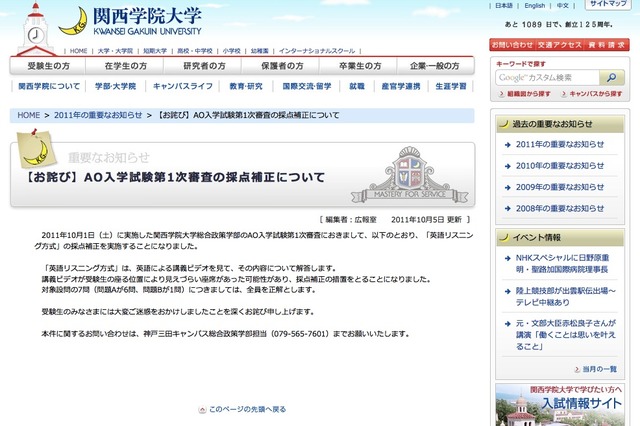Viewport: 640px width, 426px height.
Task: Open インターナショナルスクール top link
Action: [x=317, y=51]
